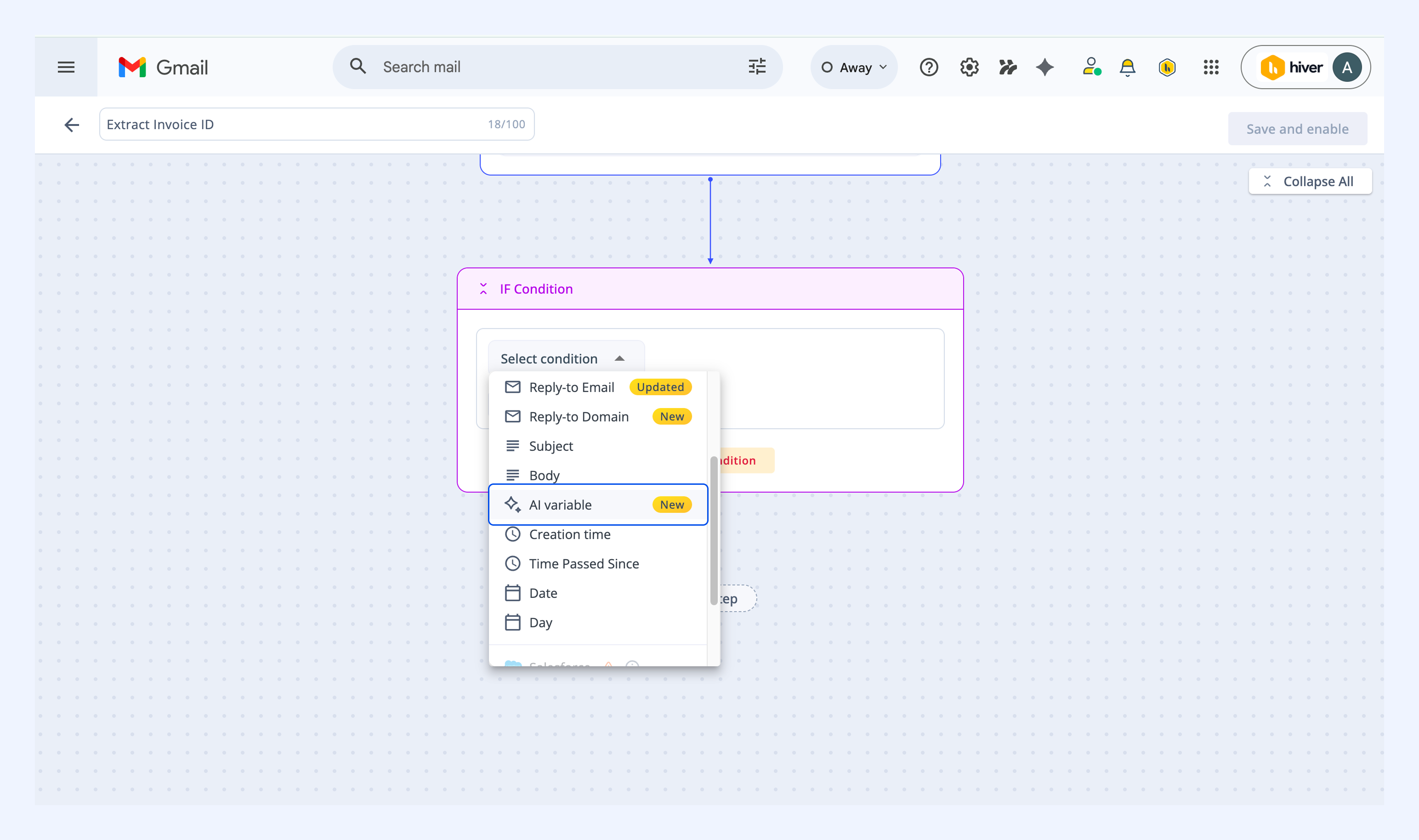Viewport: 1419px width, 840px height.
Task: Select the Body condition option
Action: point(598,476)
